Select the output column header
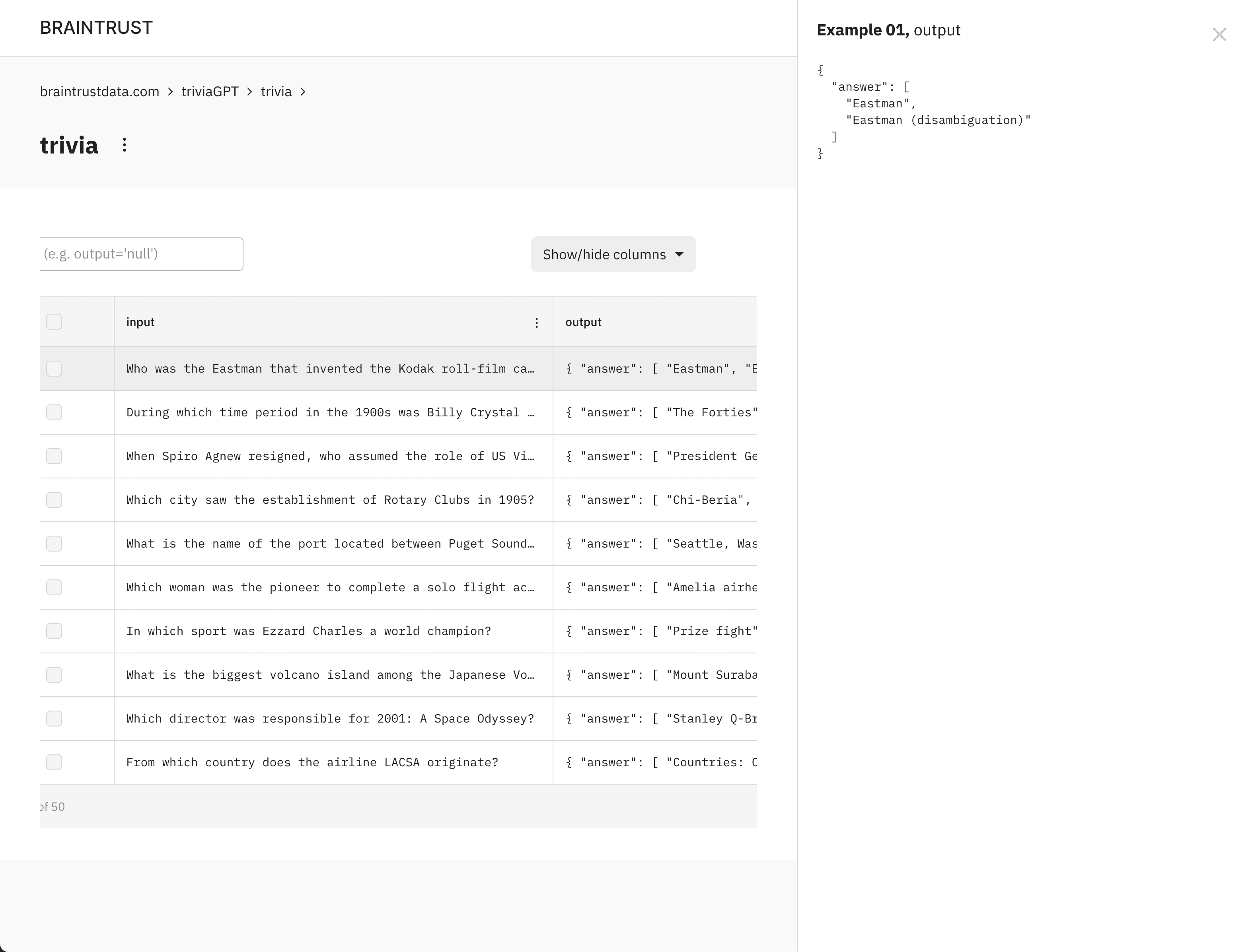Image resolution: width=1258 pixels, height=952 pixels. pos(584,322)
